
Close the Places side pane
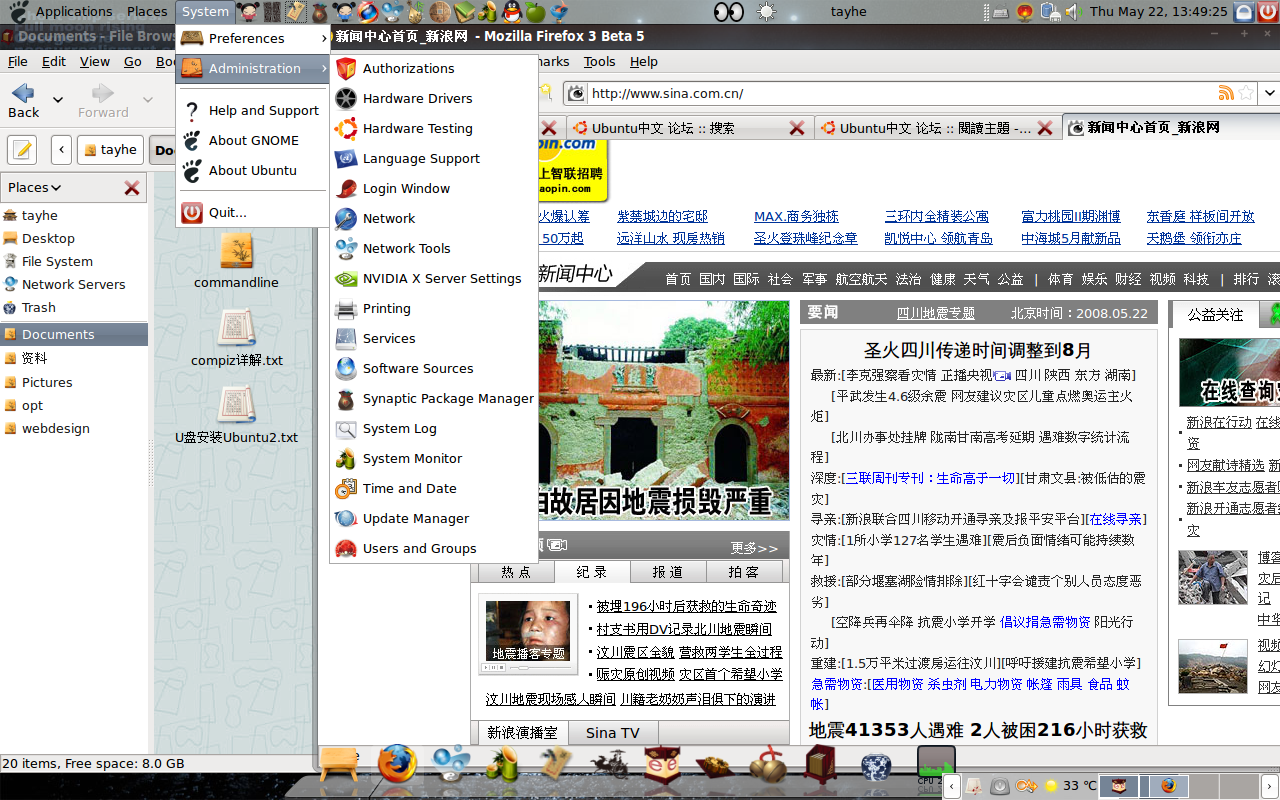[132, 187]
